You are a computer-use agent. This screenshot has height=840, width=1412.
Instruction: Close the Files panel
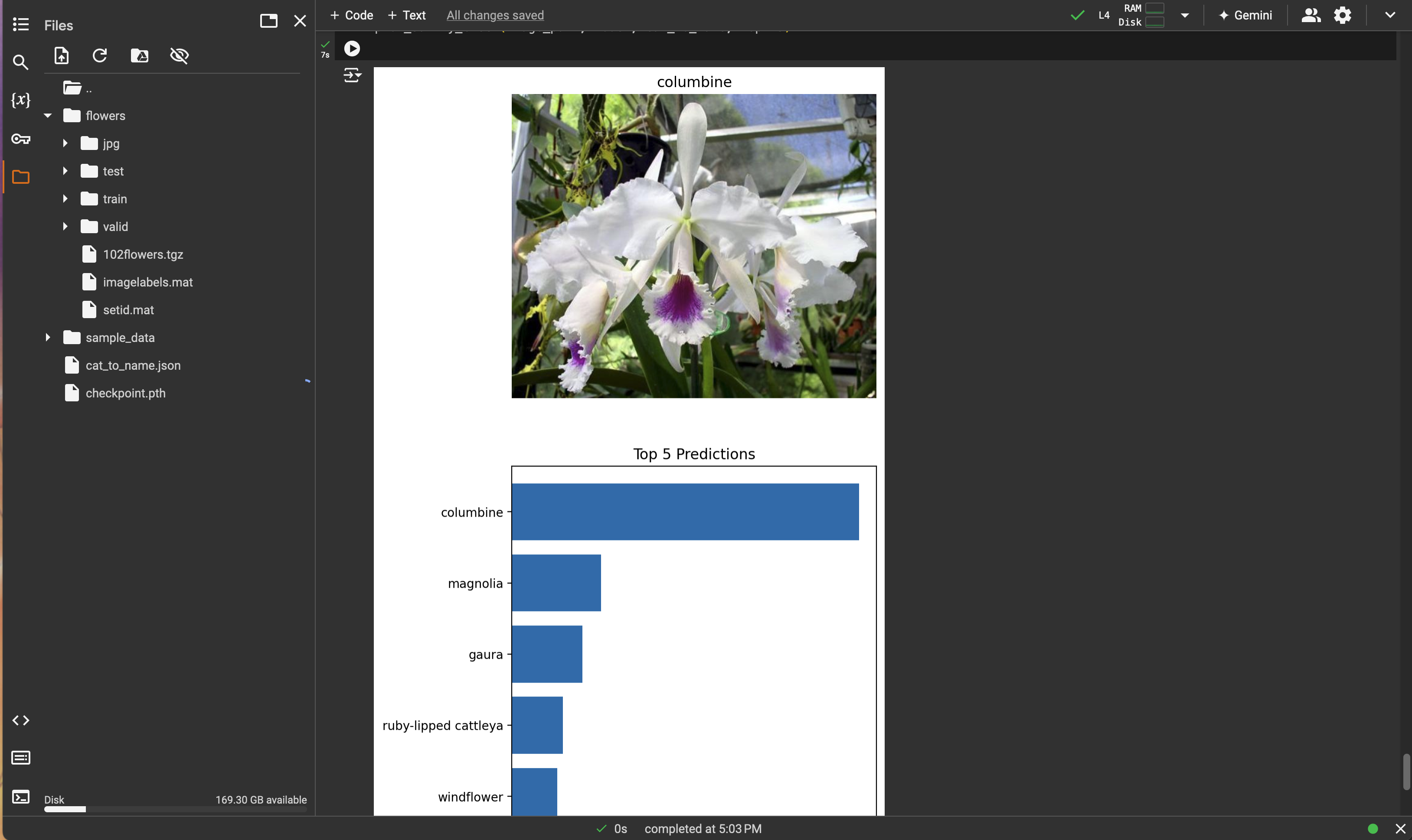point(300,21)
